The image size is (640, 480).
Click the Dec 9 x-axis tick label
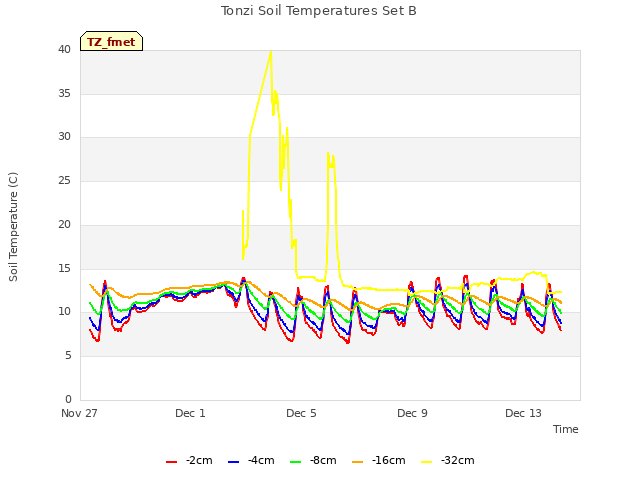412,413
